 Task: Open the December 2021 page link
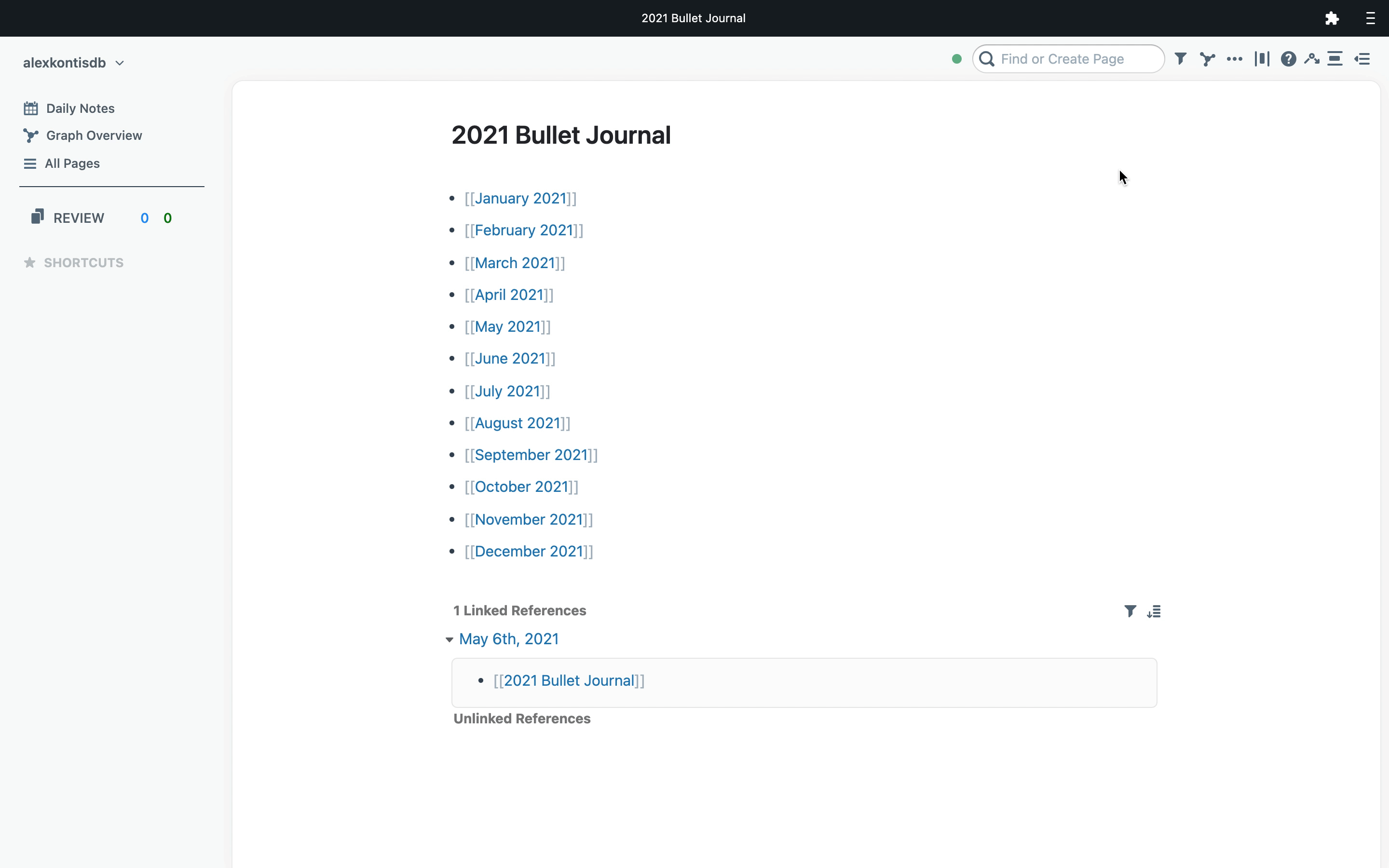[x=529, y=551]
